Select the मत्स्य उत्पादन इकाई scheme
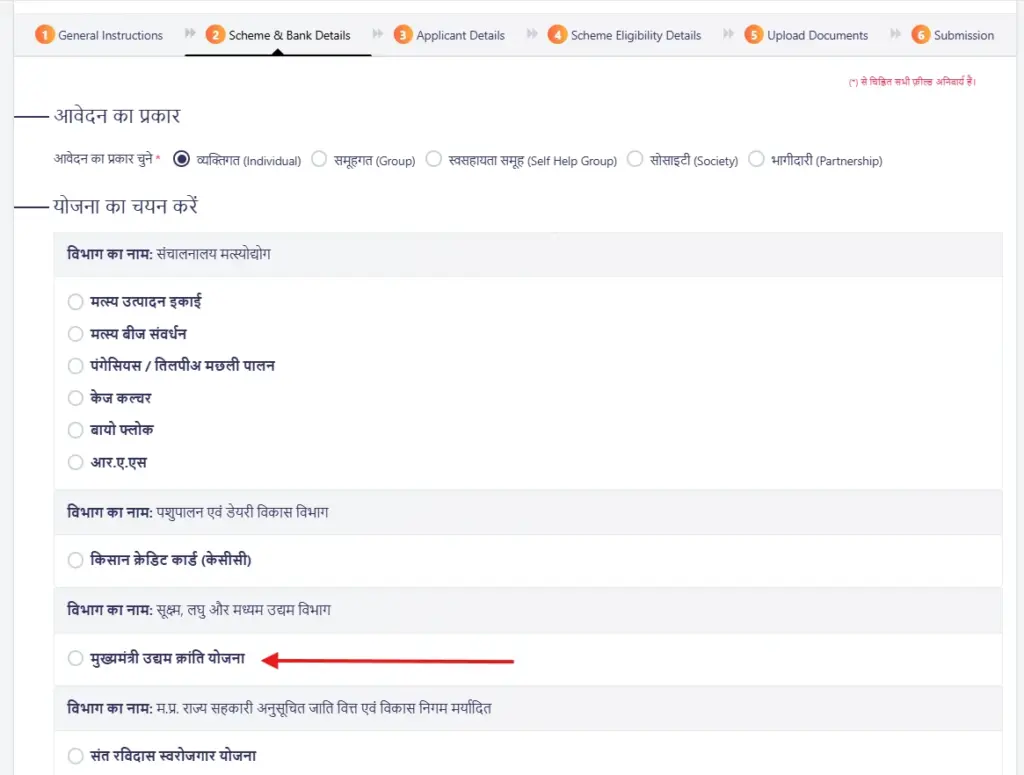This screenshot has width=1024, height=775. 76,302
